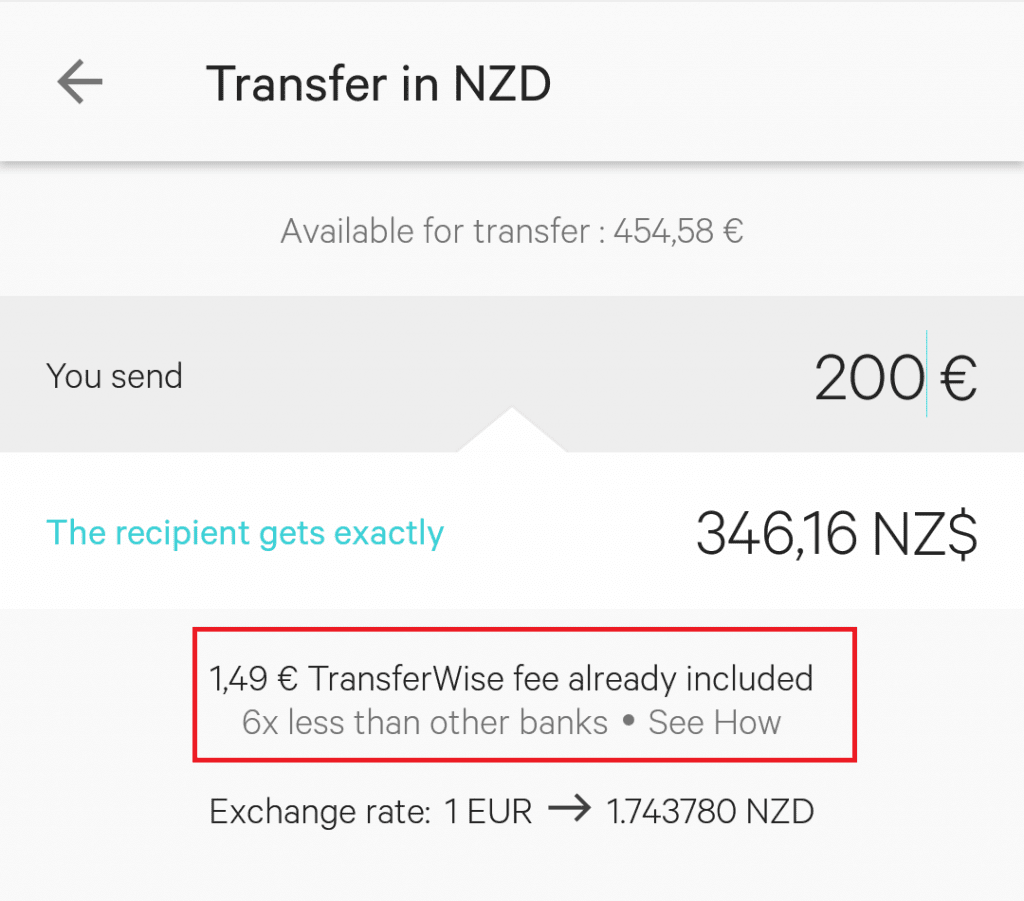Tap the euro currency symbol beside 200
The height and width of the screenshot is (901, 1024).
958,377
